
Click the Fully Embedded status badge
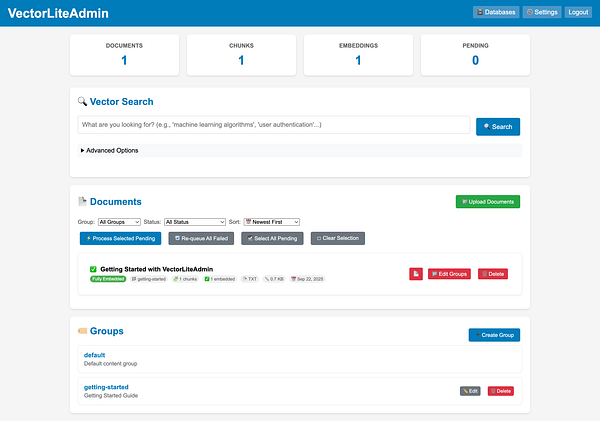click(108, 279)
